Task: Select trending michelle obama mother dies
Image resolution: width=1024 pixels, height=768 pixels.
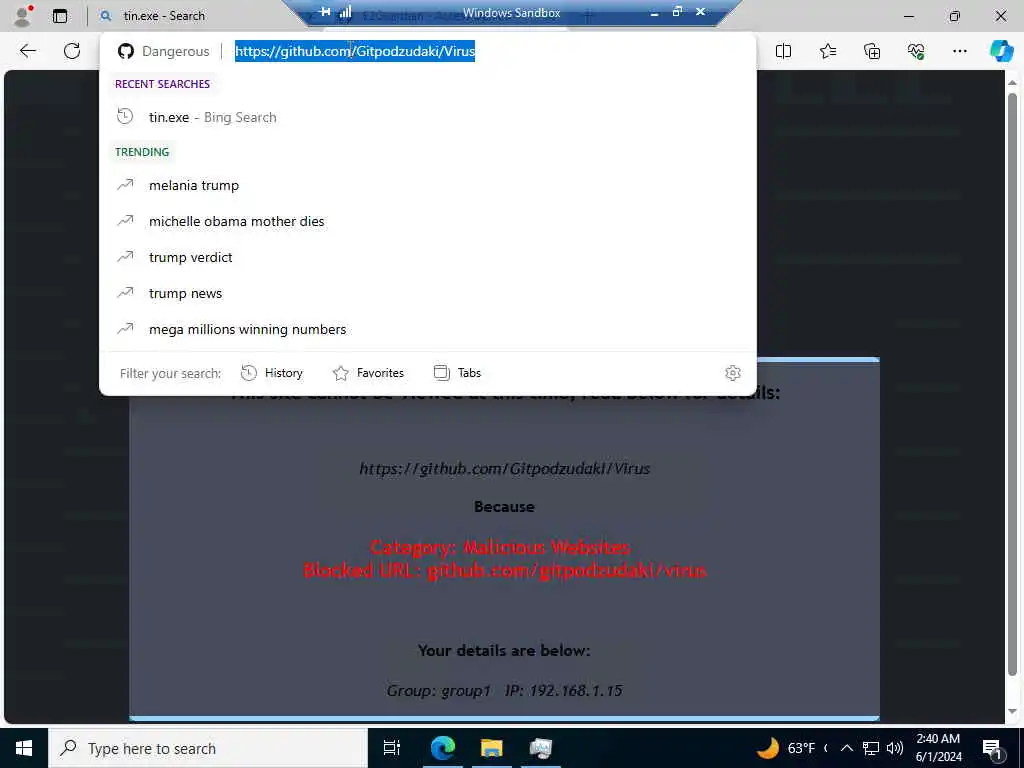Action: (428, 221)
